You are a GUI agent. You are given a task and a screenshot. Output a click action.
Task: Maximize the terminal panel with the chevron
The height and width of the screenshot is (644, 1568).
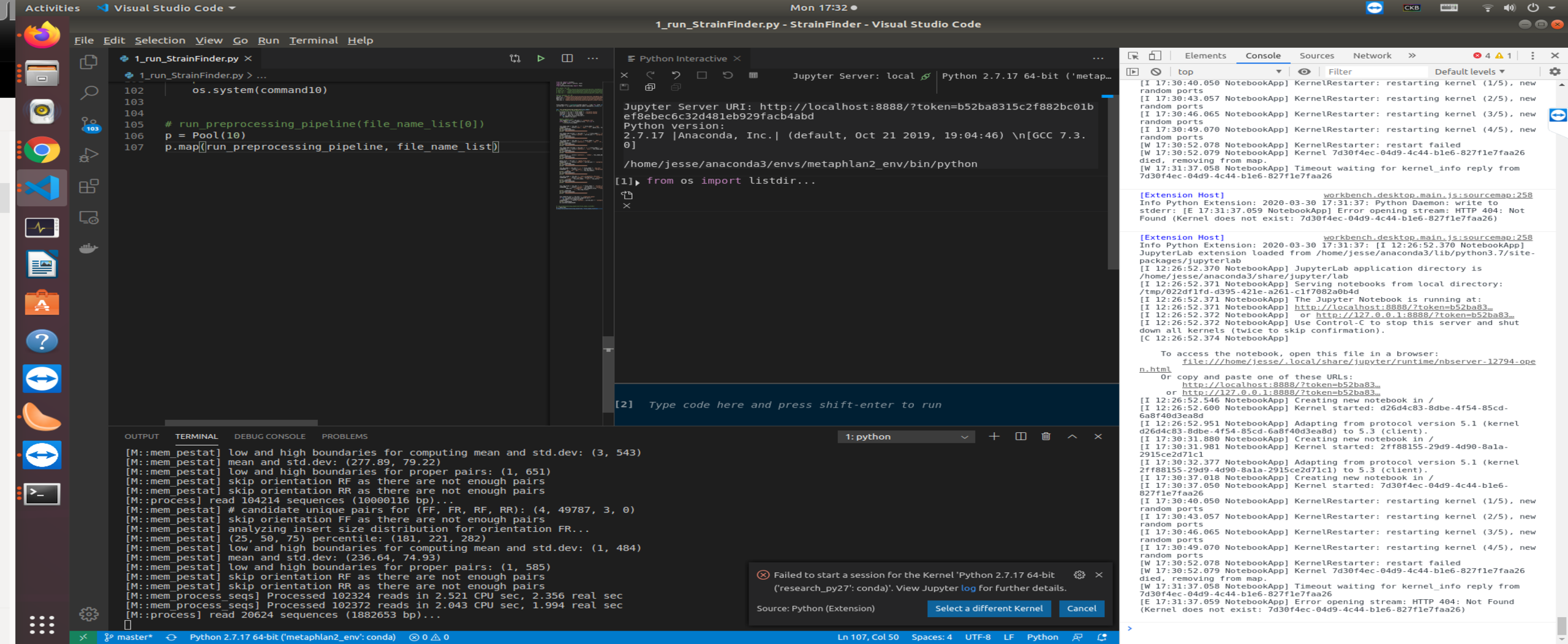pyautogui.click(x=1071, y=436)
